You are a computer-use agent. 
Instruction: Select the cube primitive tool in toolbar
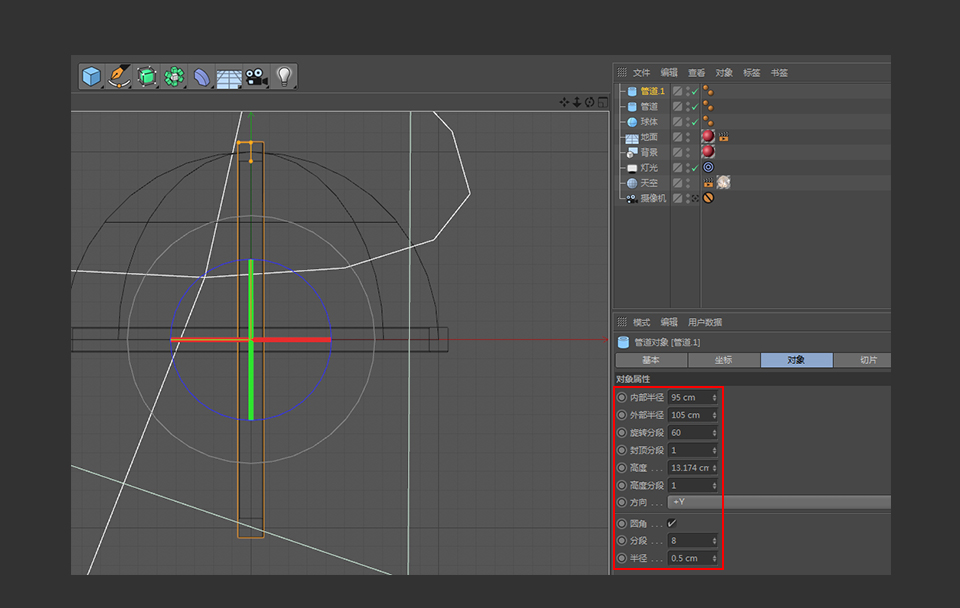coord(90,77)
